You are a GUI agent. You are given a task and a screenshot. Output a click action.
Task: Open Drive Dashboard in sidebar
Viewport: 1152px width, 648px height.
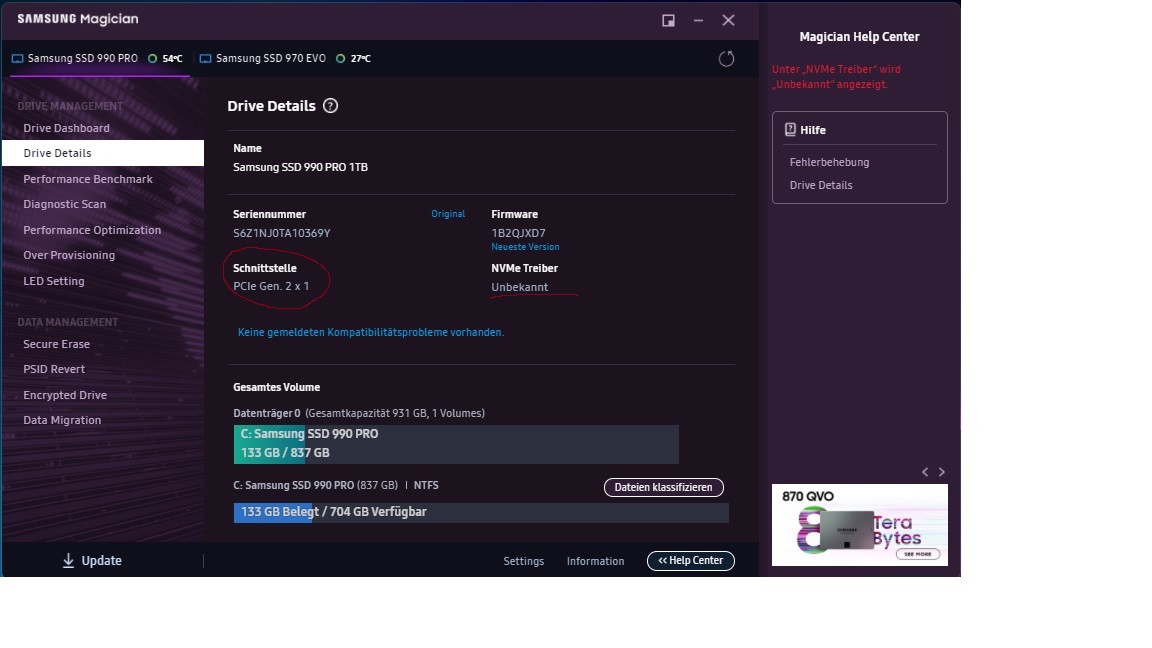pyautogui.click(x=66, y=128)
